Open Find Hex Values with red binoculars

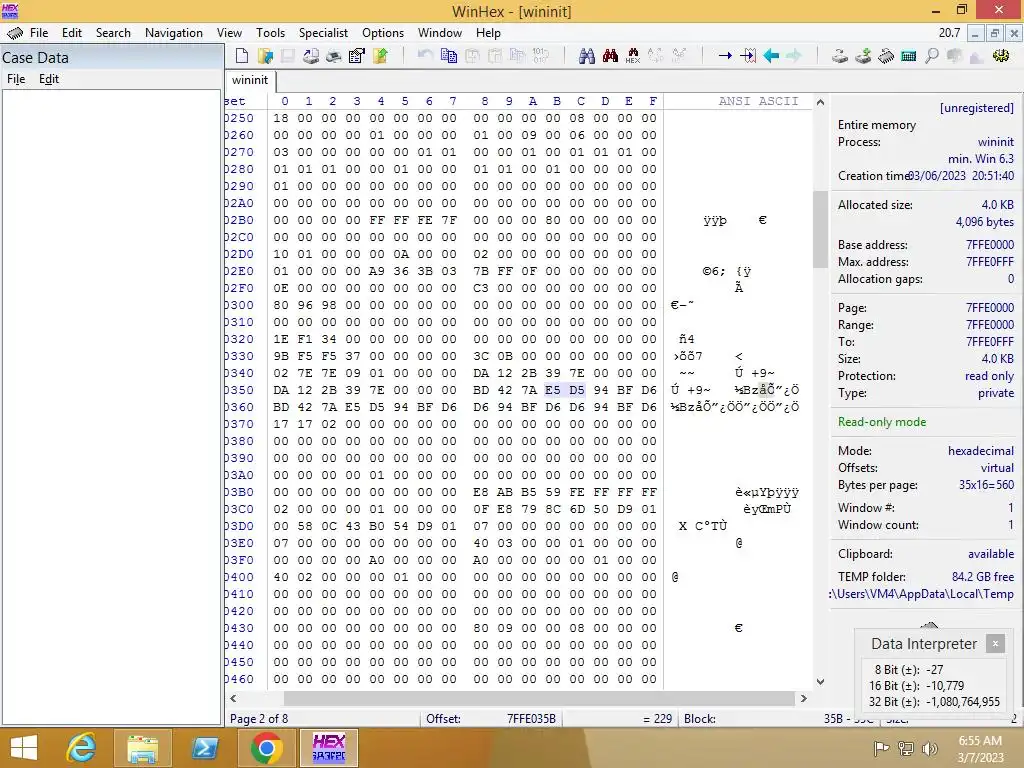point(610,56)
